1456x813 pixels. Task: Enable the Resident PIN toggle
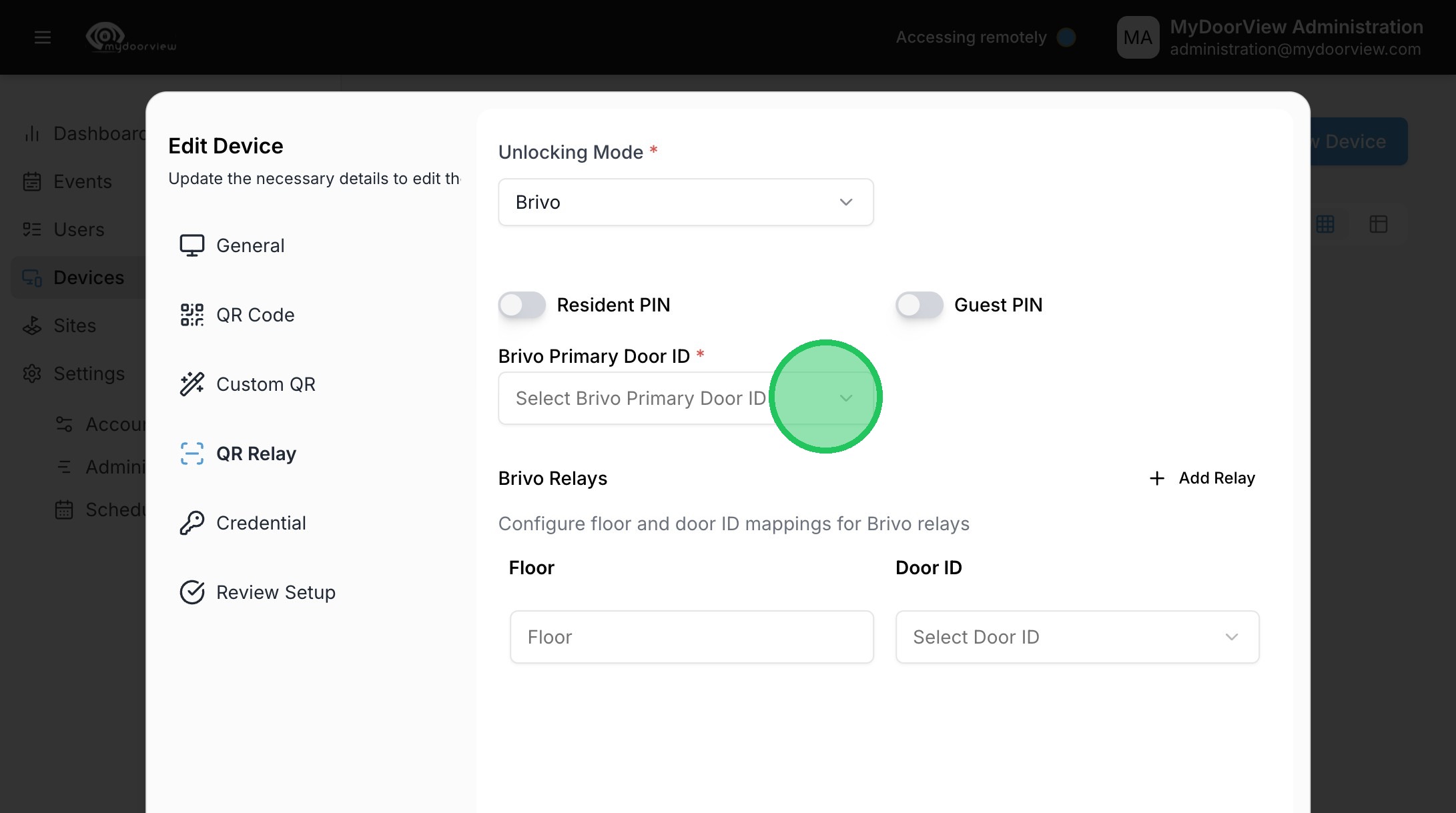coord(522,305)
